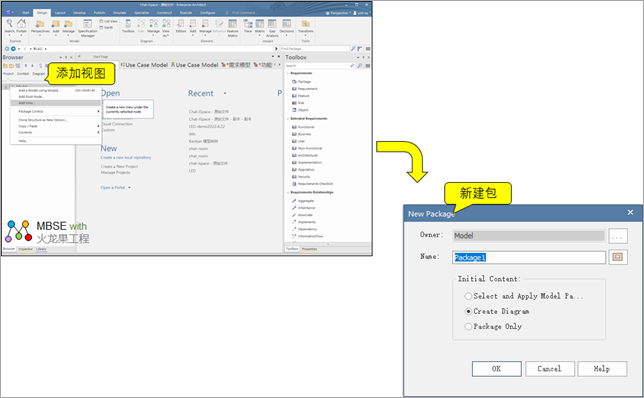The height and width of the screenshot is (398, 644).
Task: Expand Package Control submenu
Action: pyautogui.click(x=56, y=111)
